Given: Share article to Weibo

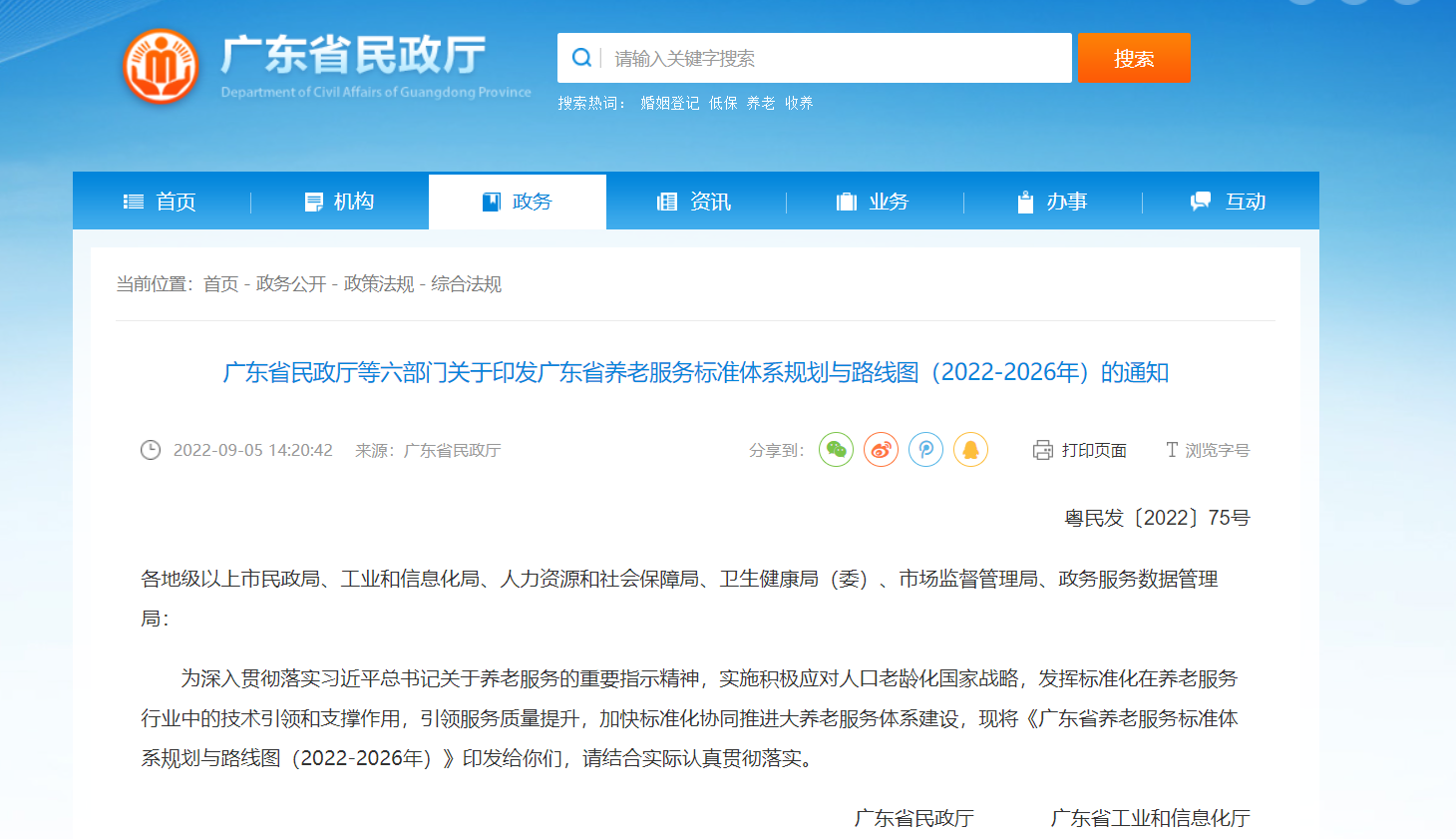Looking at the screenshot, I should click(881, 450).
